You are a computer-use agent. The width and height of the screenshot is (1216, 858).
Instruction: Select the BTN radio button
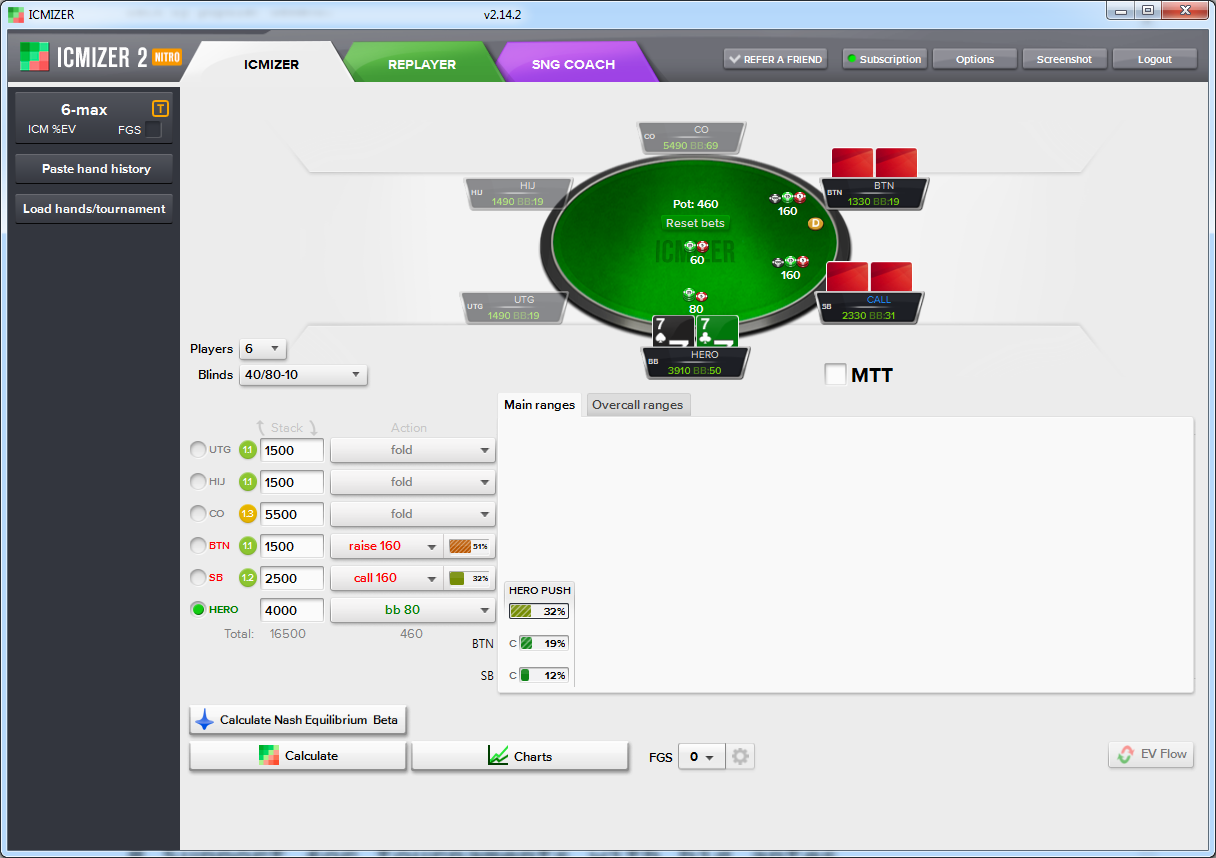pos(198,546)
